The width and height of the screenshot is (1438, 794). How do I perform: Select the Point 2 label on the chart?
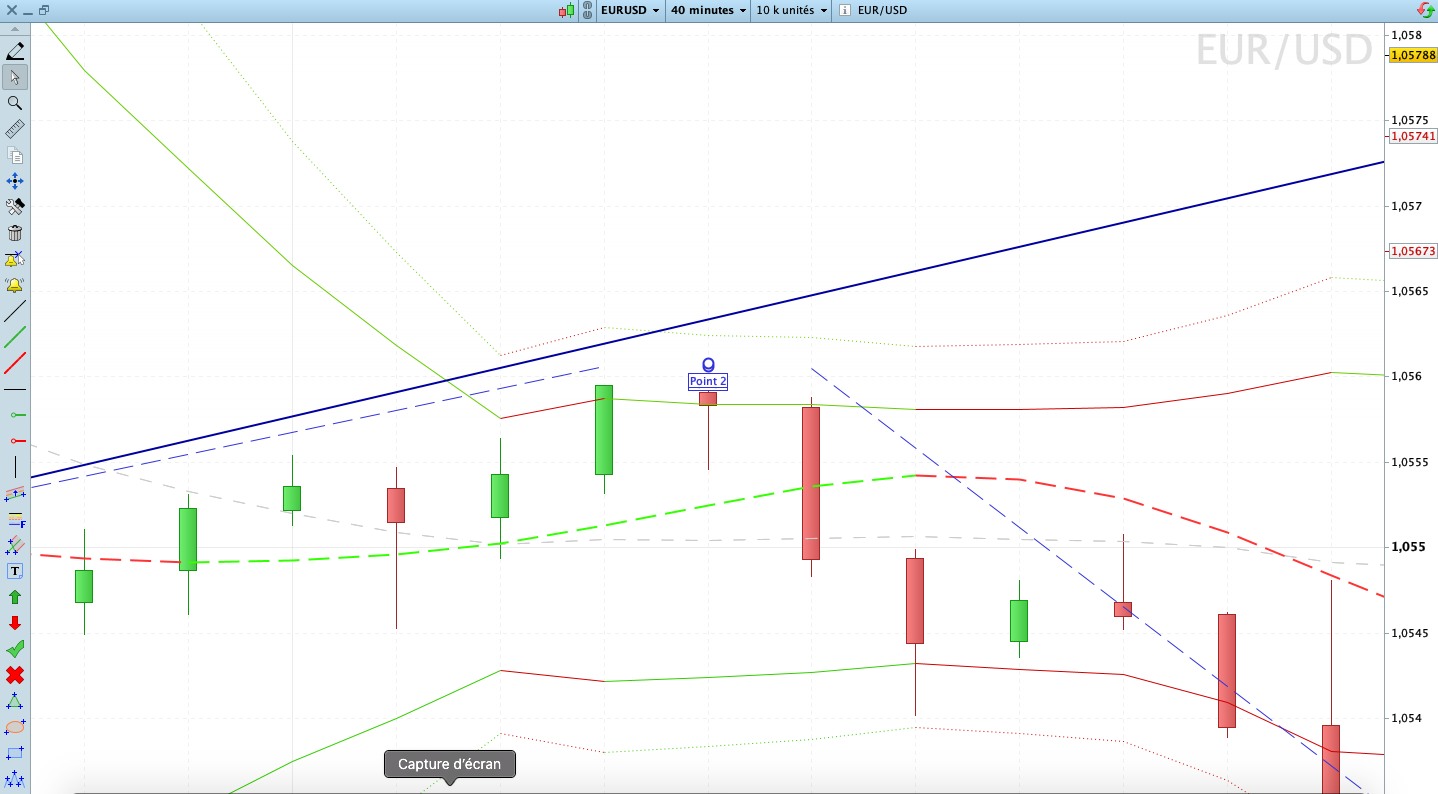pyautogui.click(x=708, y=382)
